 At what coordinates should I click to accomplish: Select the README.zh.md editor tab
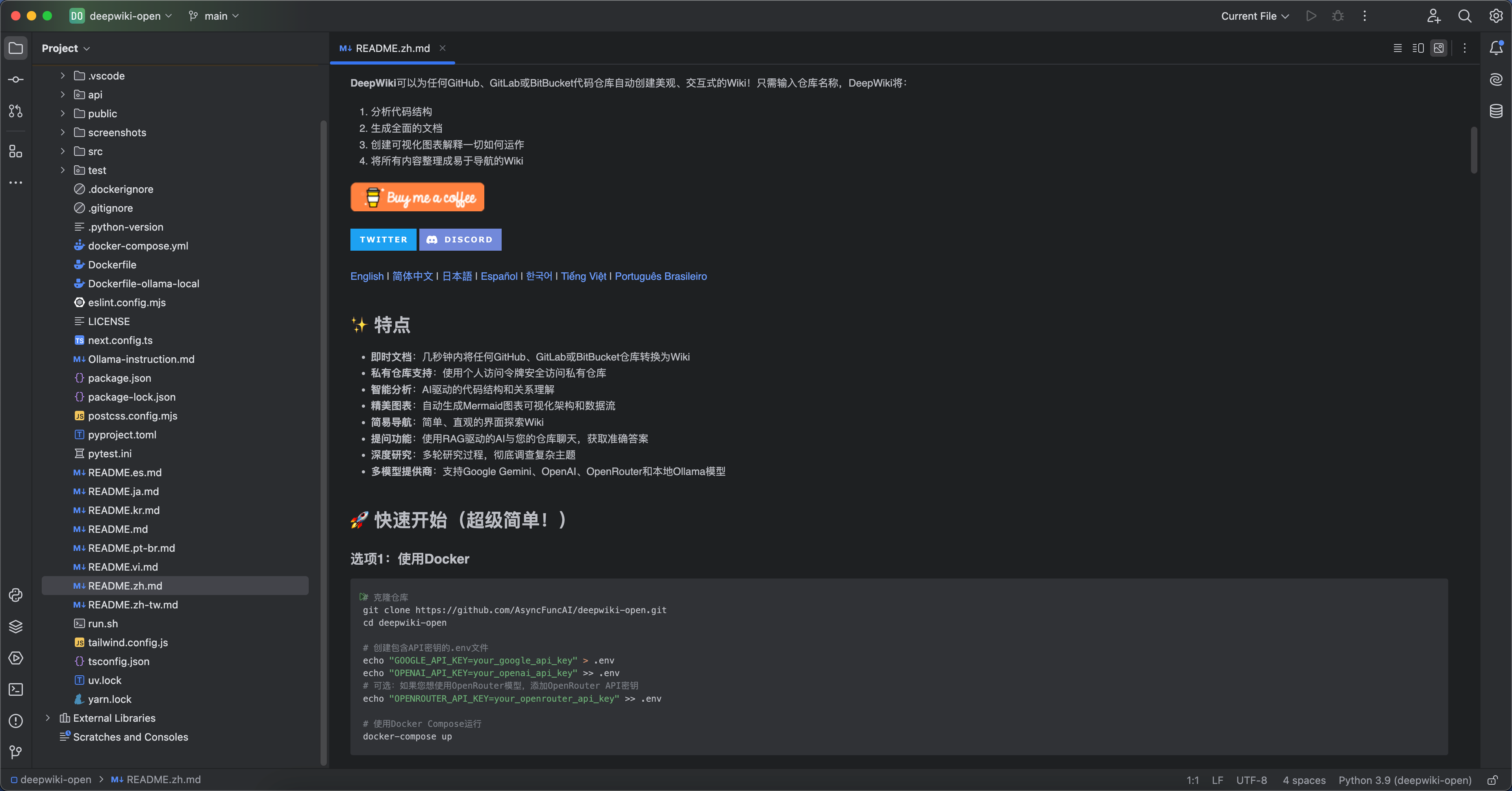(392, 48)
